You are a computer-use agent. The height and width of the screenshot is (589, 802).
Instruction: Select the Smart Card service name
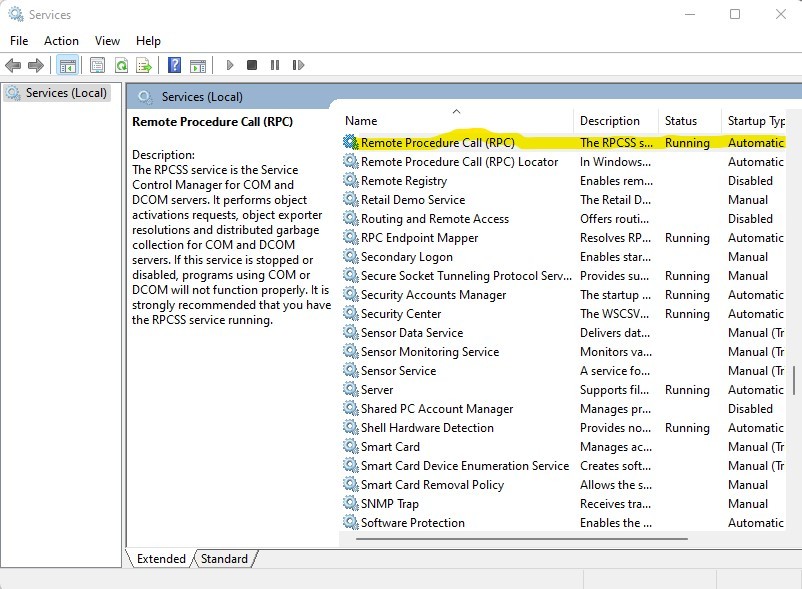click(390, 446)
